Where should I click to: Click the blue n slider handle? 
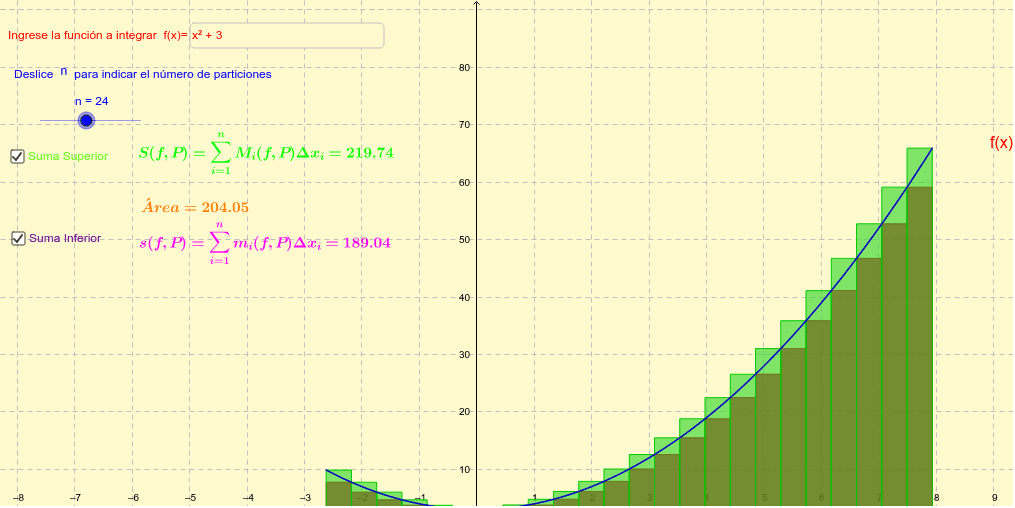[x=86, y=120]
